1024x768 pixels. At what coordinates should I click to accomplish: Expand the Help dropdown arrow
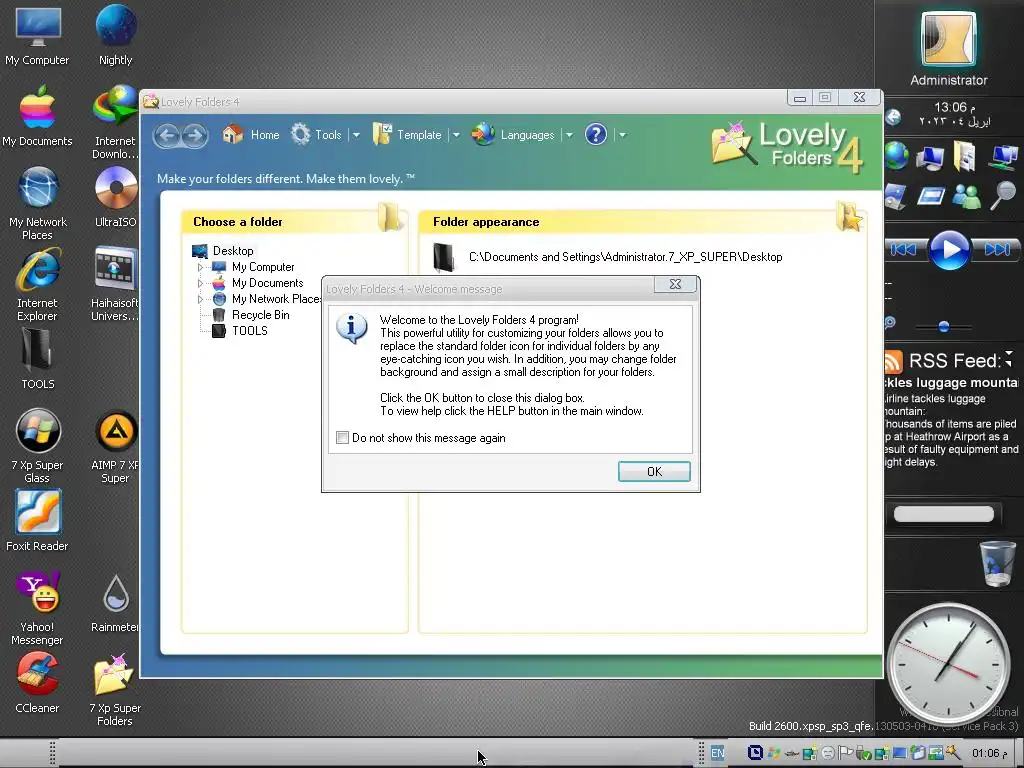pos(622,135)
